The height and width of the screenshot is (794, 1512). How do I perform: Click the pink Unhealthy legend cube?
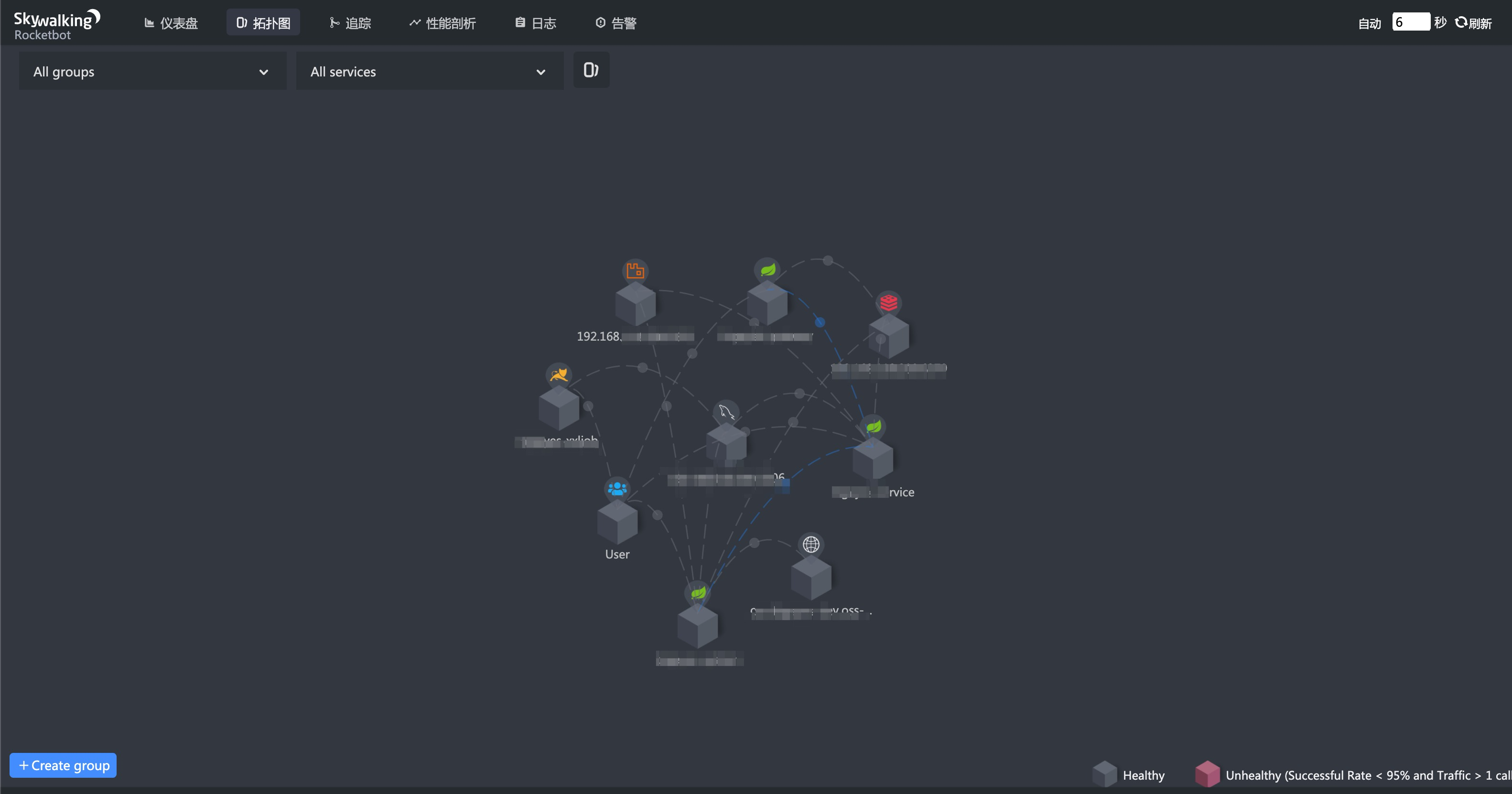click(x=1207, y=774)
